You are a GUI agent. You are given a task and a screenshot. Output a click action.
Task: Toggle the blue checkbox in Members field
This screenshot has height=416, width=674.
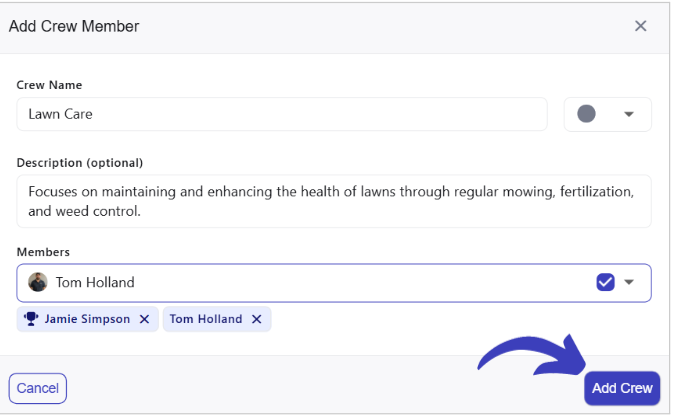(605, 282)
